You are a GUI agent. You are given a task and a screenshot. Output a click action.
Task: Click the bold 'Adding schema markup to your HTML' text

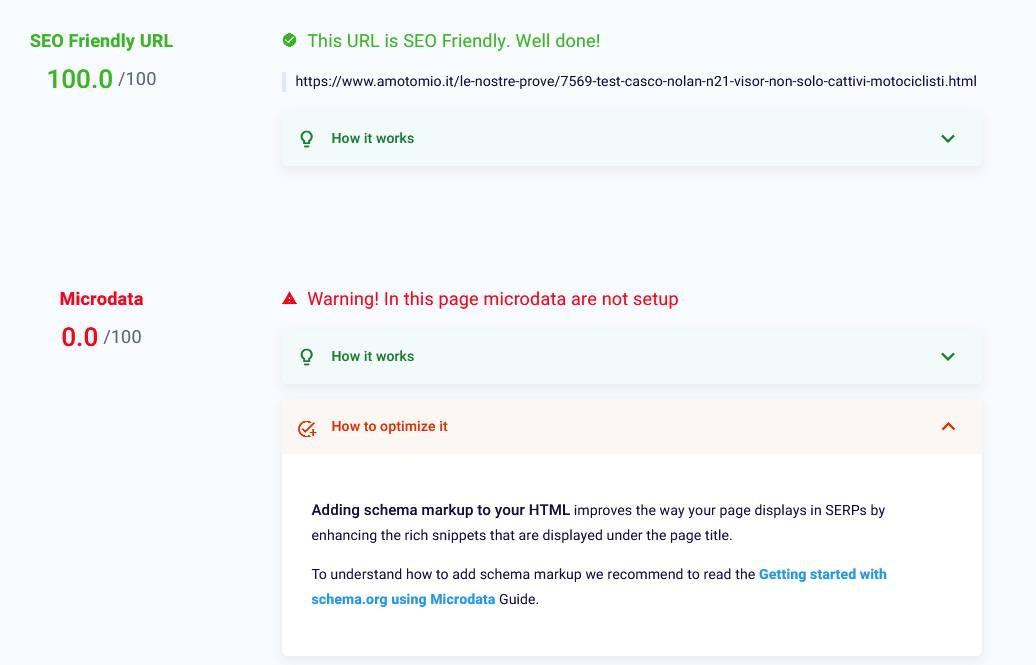[440, 510]
